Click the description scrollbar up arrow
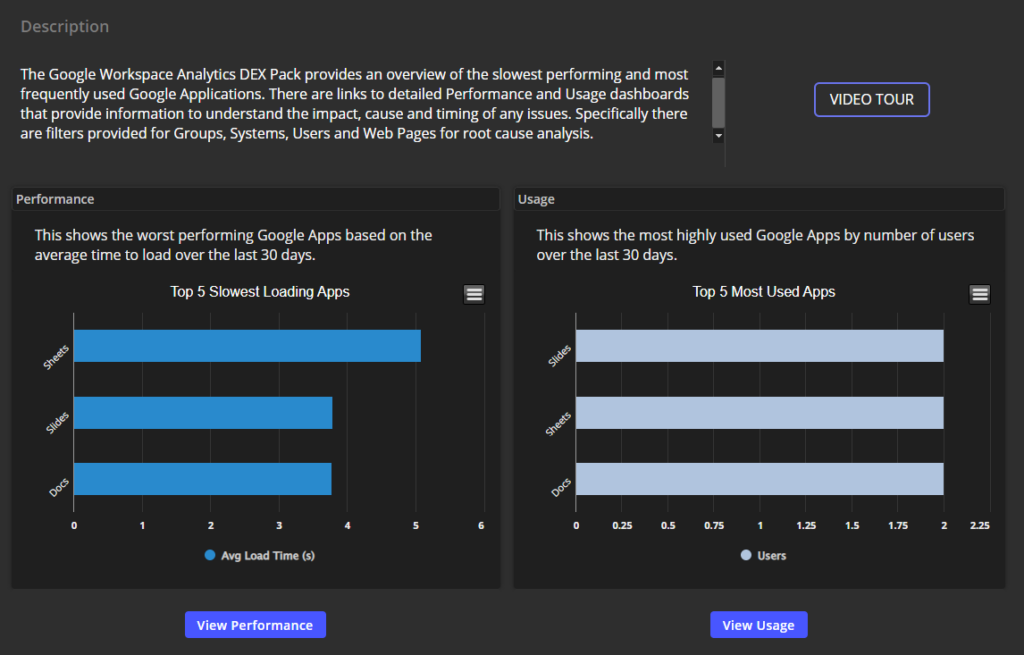Image resolution: width=1024 pixels, height=655 pixels. (718, 68)
